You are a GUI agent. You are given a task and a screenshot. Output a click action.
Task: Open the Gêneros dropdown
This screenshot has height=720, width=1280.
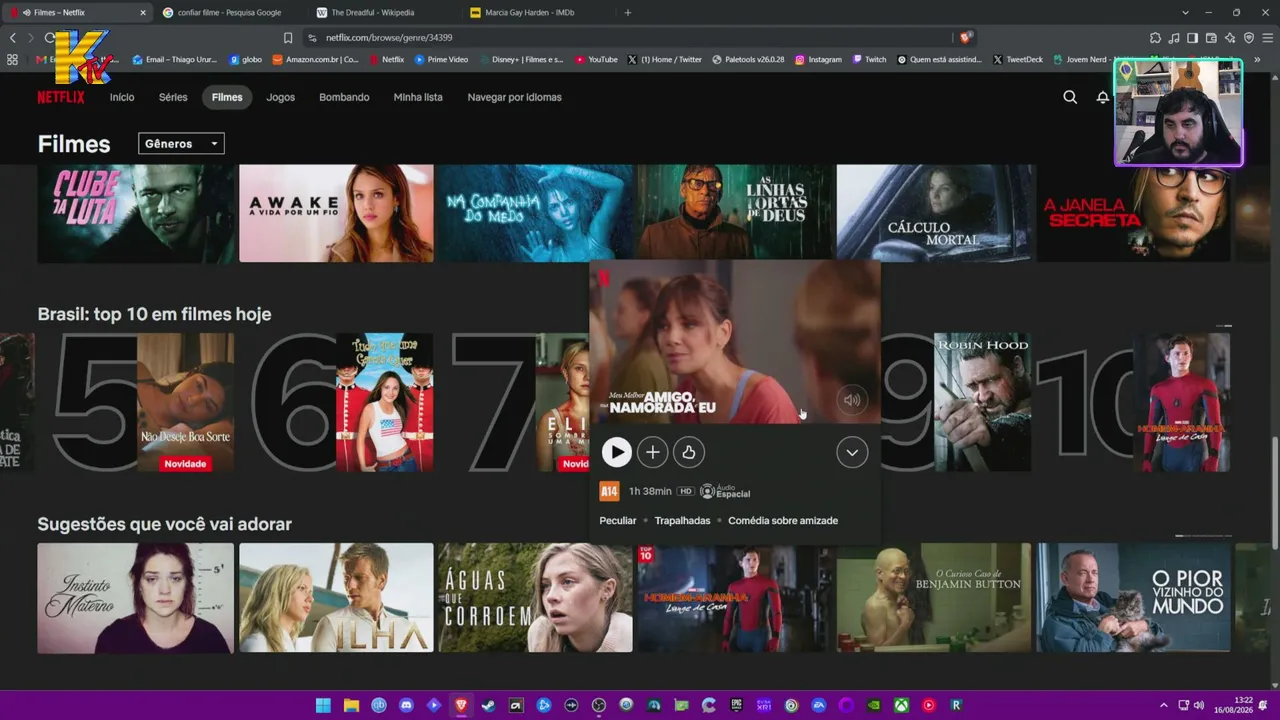point(181,144)
